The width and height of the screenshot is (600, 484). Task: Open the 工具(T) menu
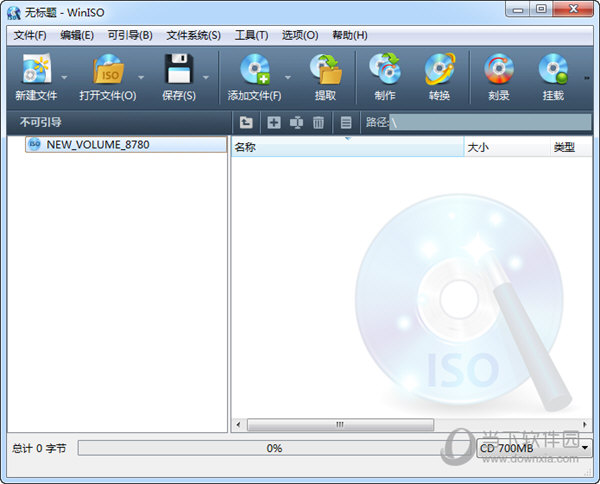coord(251,36)
